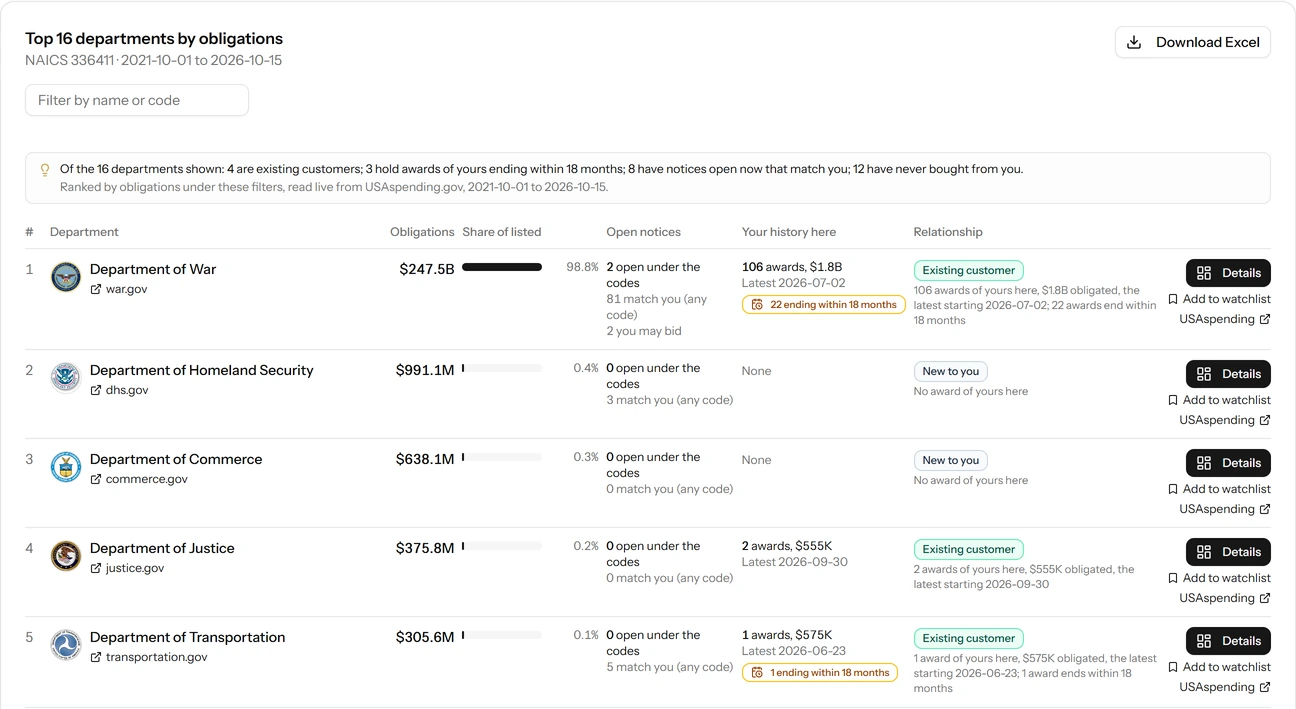The height and width of the screenshot is (709, 1296).
Task: Click the lightbulb insight icon
Action: [x=45, y=170]
